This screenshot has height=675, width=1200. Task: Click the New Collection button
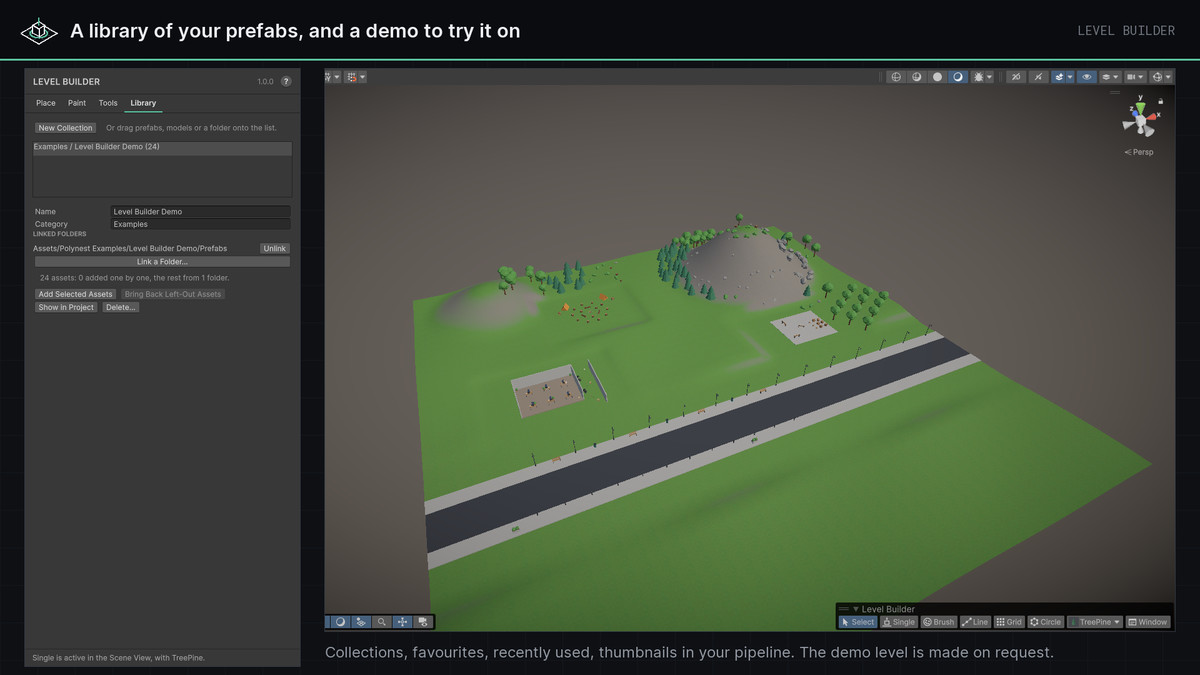(65, 128)
